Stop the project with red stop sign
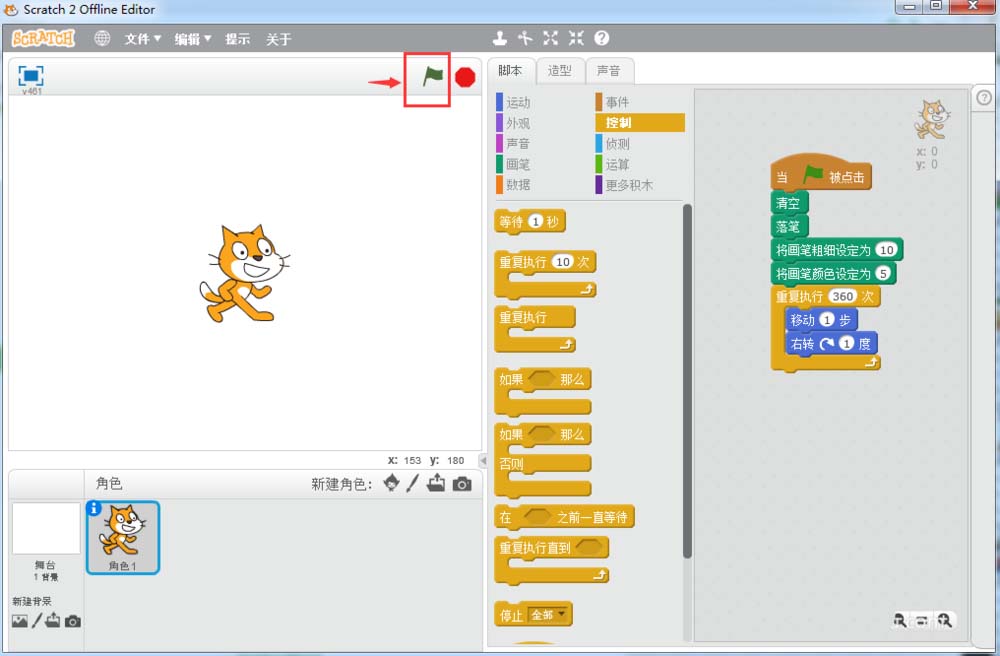Image resolution: width=1000 pixels, height=656 pixels. (x=465, y=77)
